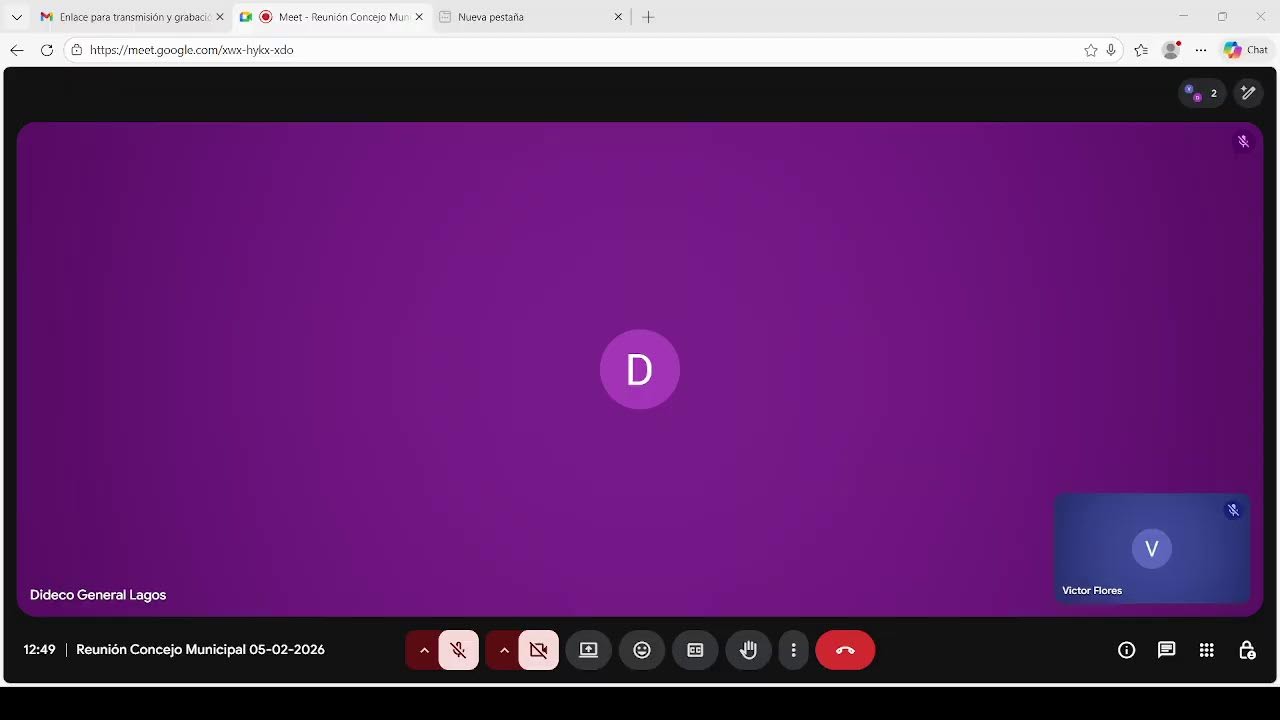The image size is (1280, 720).
Task: Open the Copilot Chat button
Action: point(1246,50)
